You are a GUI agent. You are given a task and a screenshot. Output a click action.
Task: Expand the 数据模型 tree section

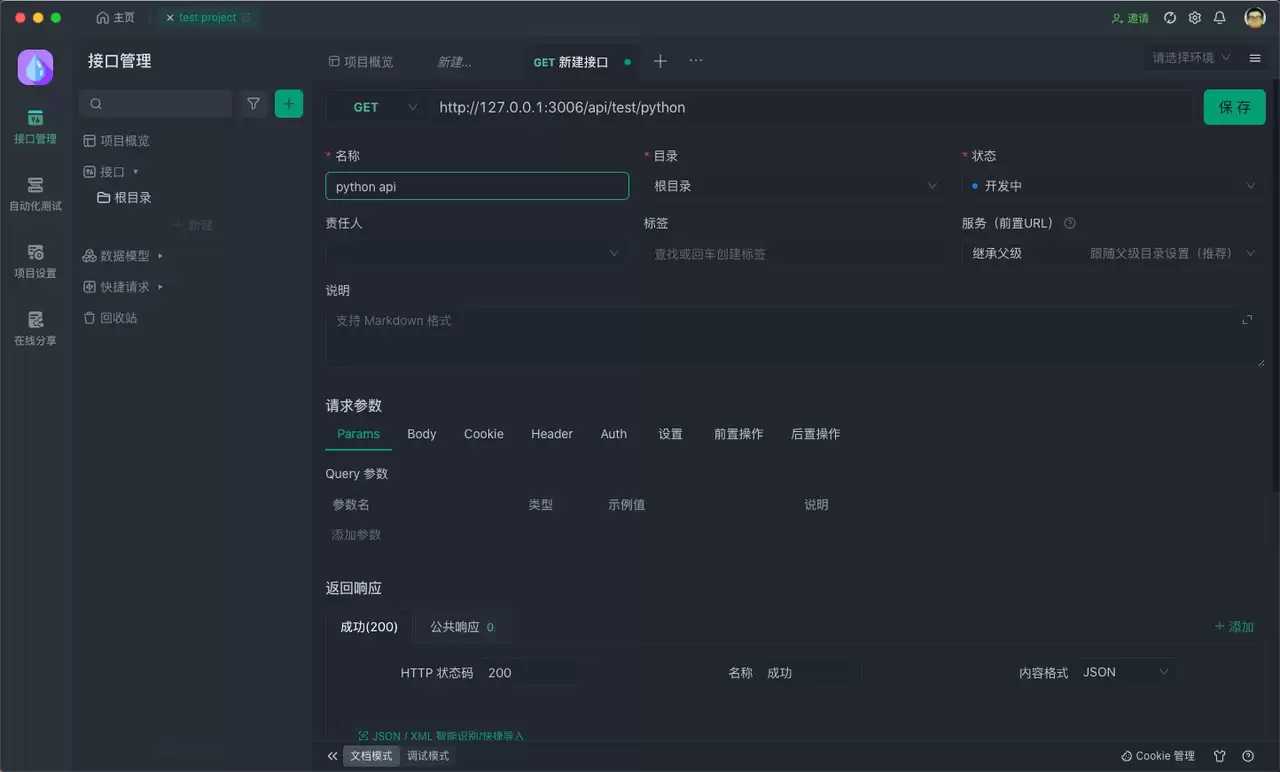click(124, 256)
